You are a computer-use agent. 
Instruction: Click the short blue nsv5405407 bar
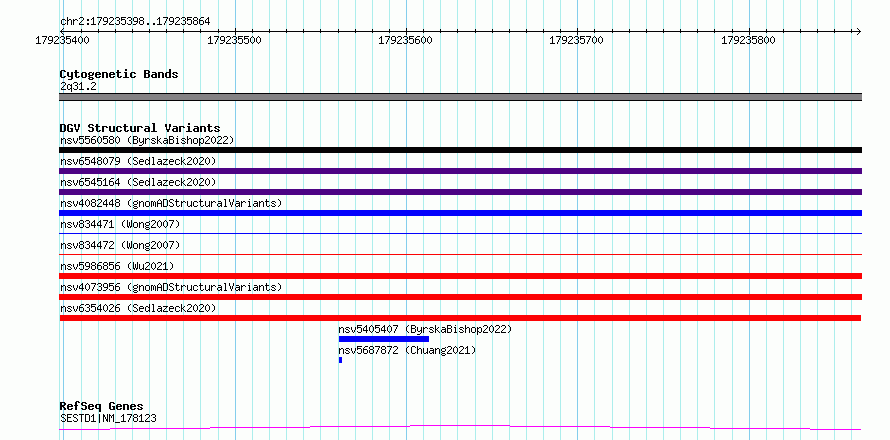tap(384, 339)
